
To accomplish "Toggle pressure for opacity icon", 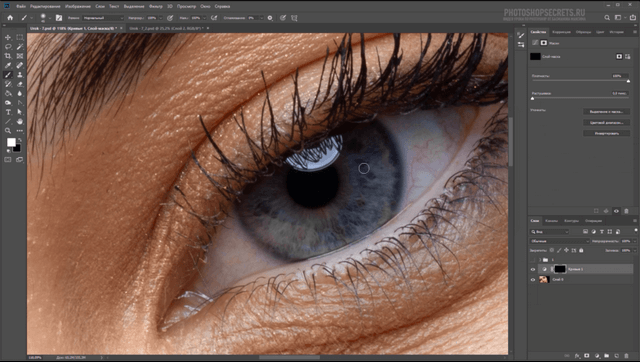I will 170,18.
